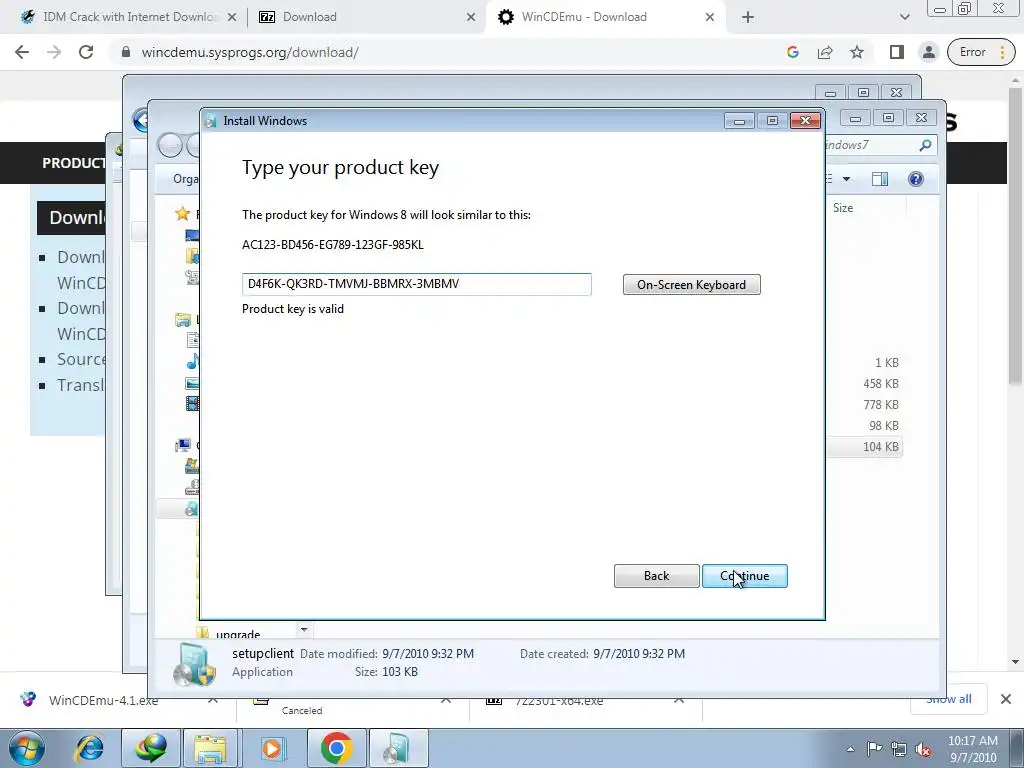
Task: Open a new Chrome tab
Action: point(748,17)
